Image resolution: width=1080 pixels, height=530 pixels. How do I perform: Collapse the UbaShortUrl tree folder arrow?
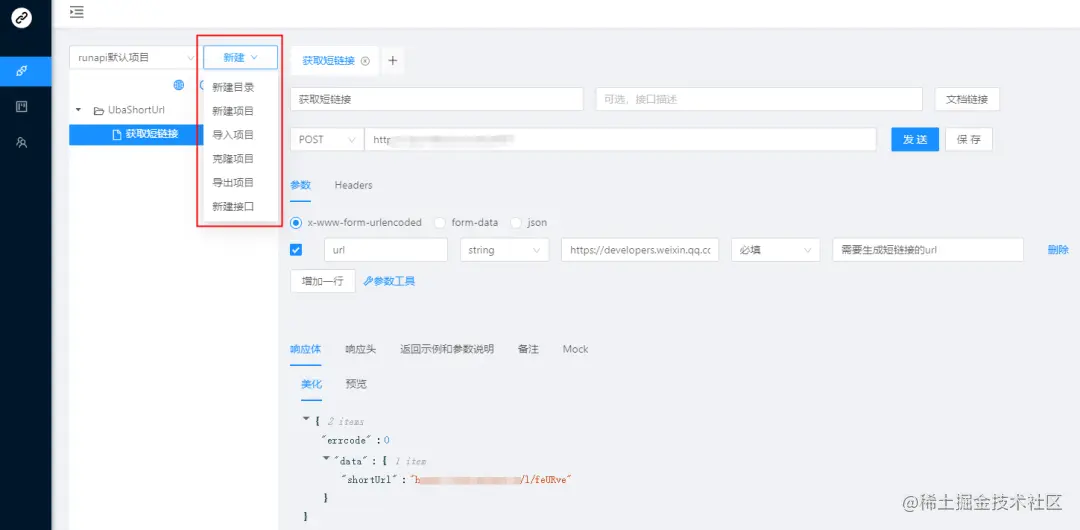tap(79, 110)
